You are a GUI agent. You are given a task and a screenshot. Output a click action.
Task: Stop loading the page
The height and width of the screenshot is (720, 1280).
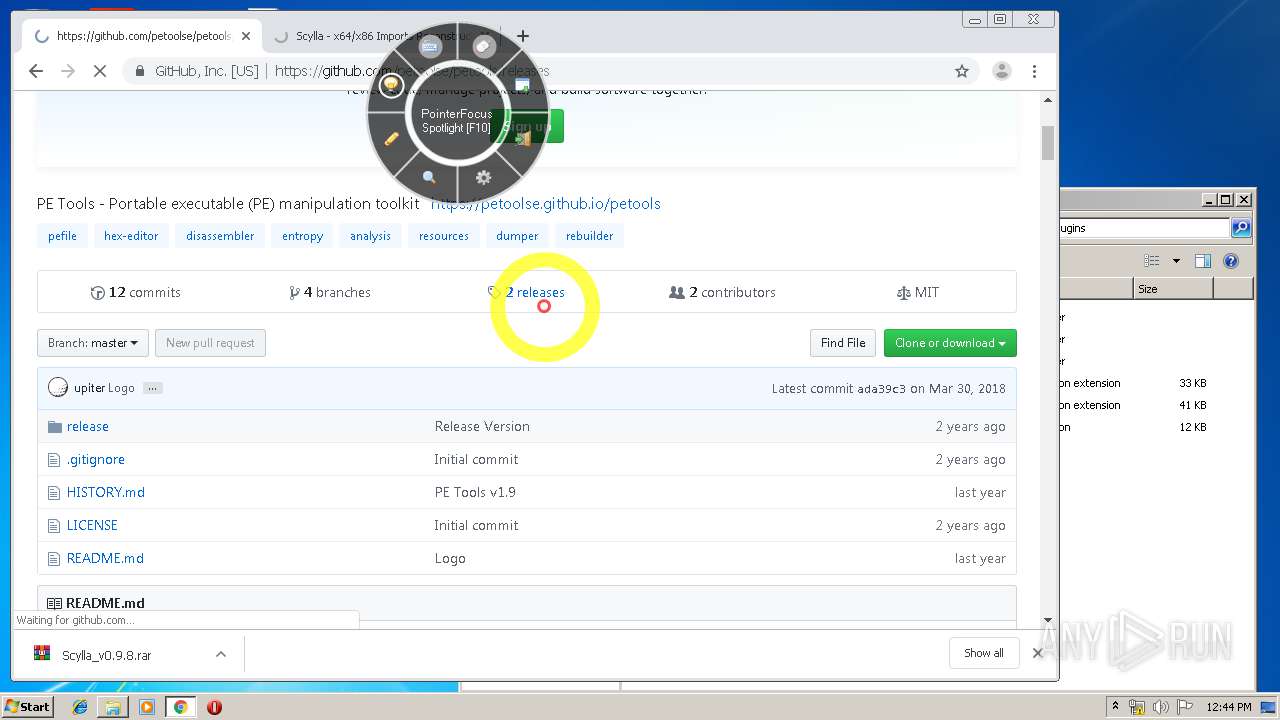tap(100, 71)
